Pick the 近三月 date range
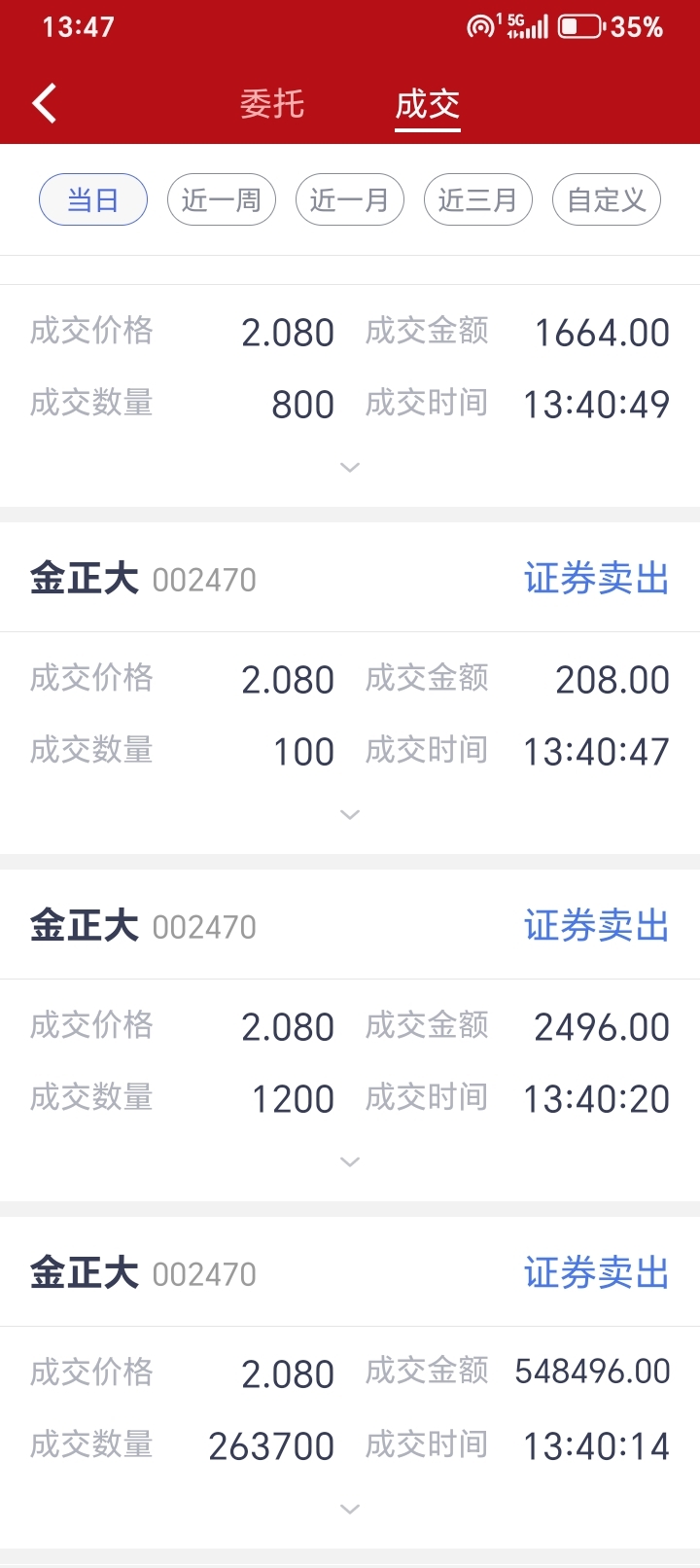700x1568 pixels. pos(478,199)
